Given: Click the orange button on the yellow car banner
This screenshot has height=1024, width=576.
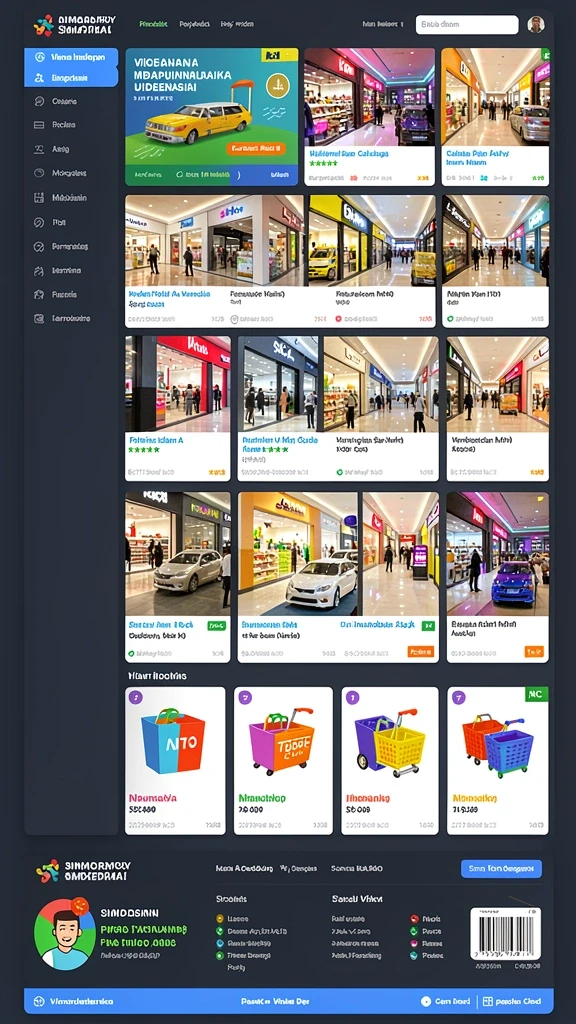Looking at the screenshot, I should coord(257,148).
